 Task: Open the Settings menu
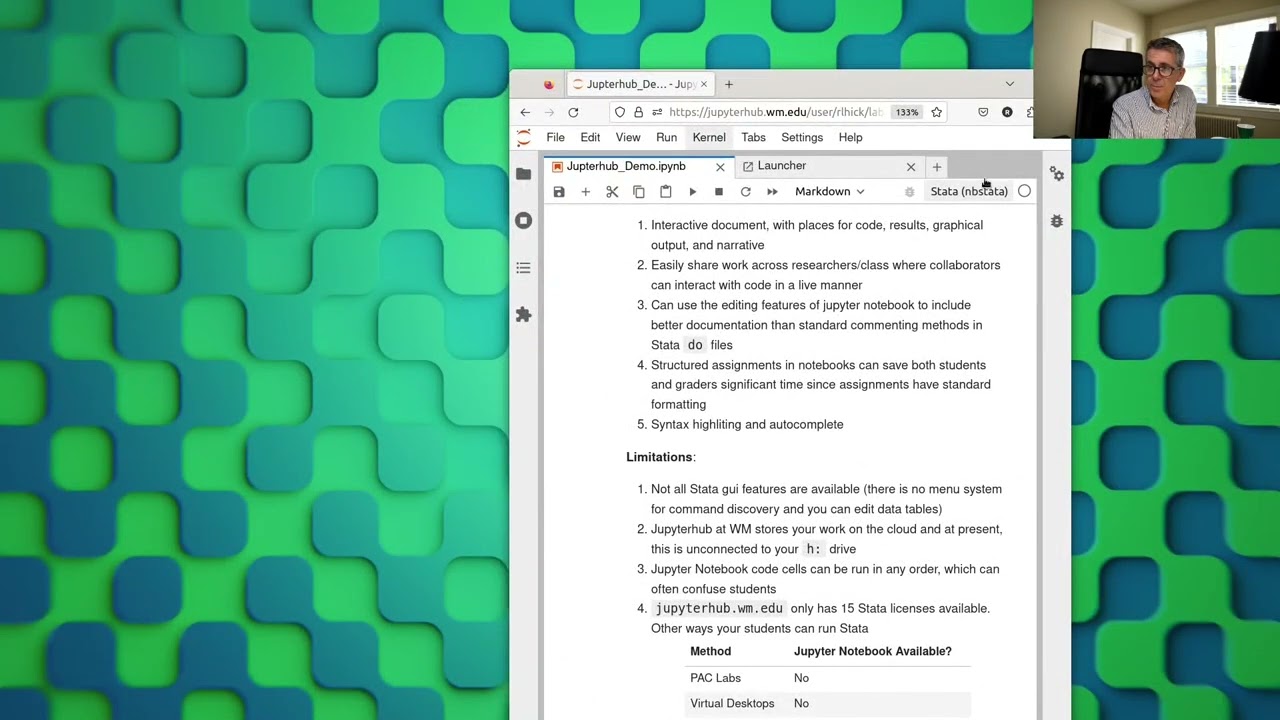coord(802,137)
